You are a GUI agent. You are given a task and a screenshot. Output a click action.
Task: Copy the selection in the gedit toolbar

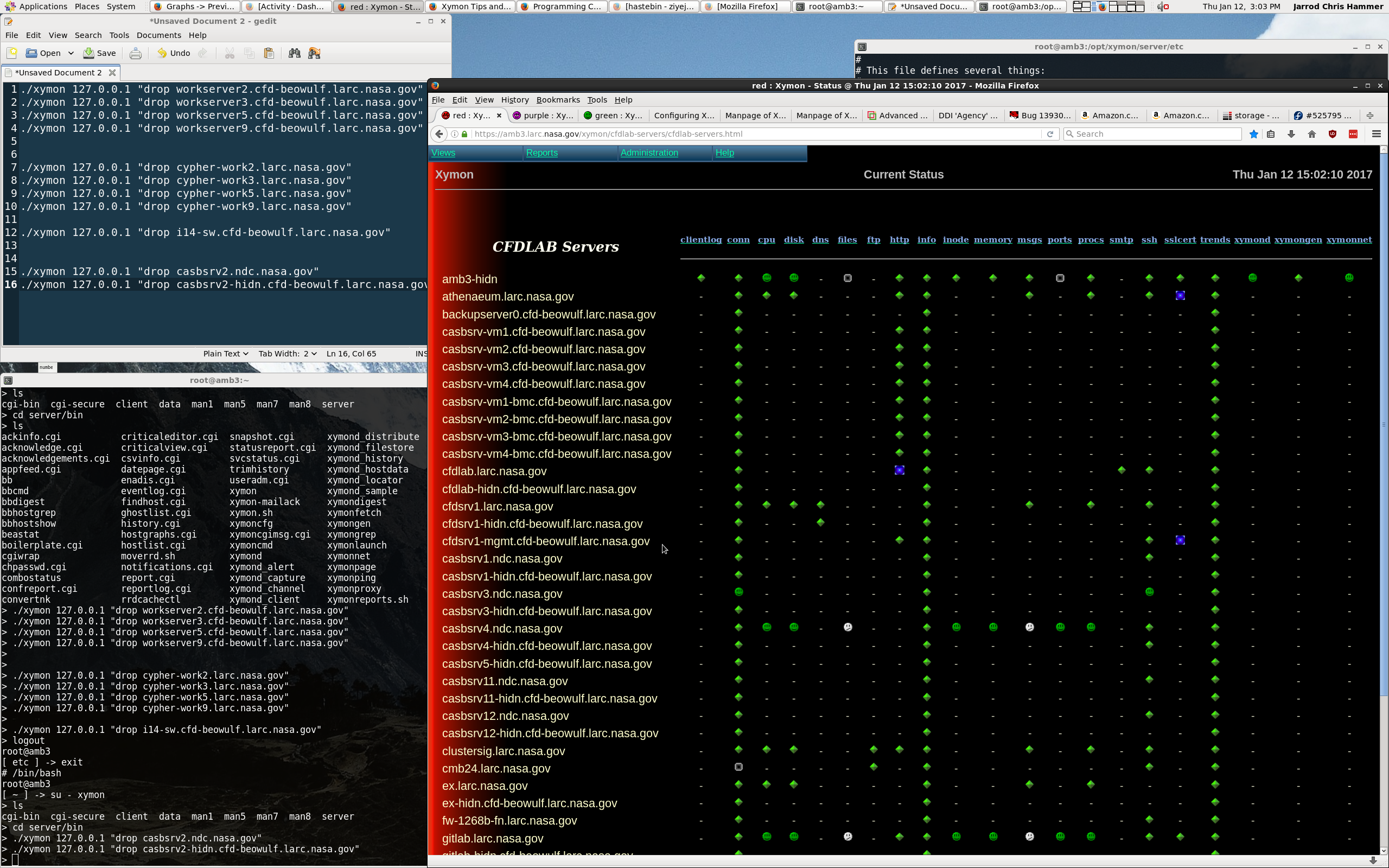[x=249, y=53]
